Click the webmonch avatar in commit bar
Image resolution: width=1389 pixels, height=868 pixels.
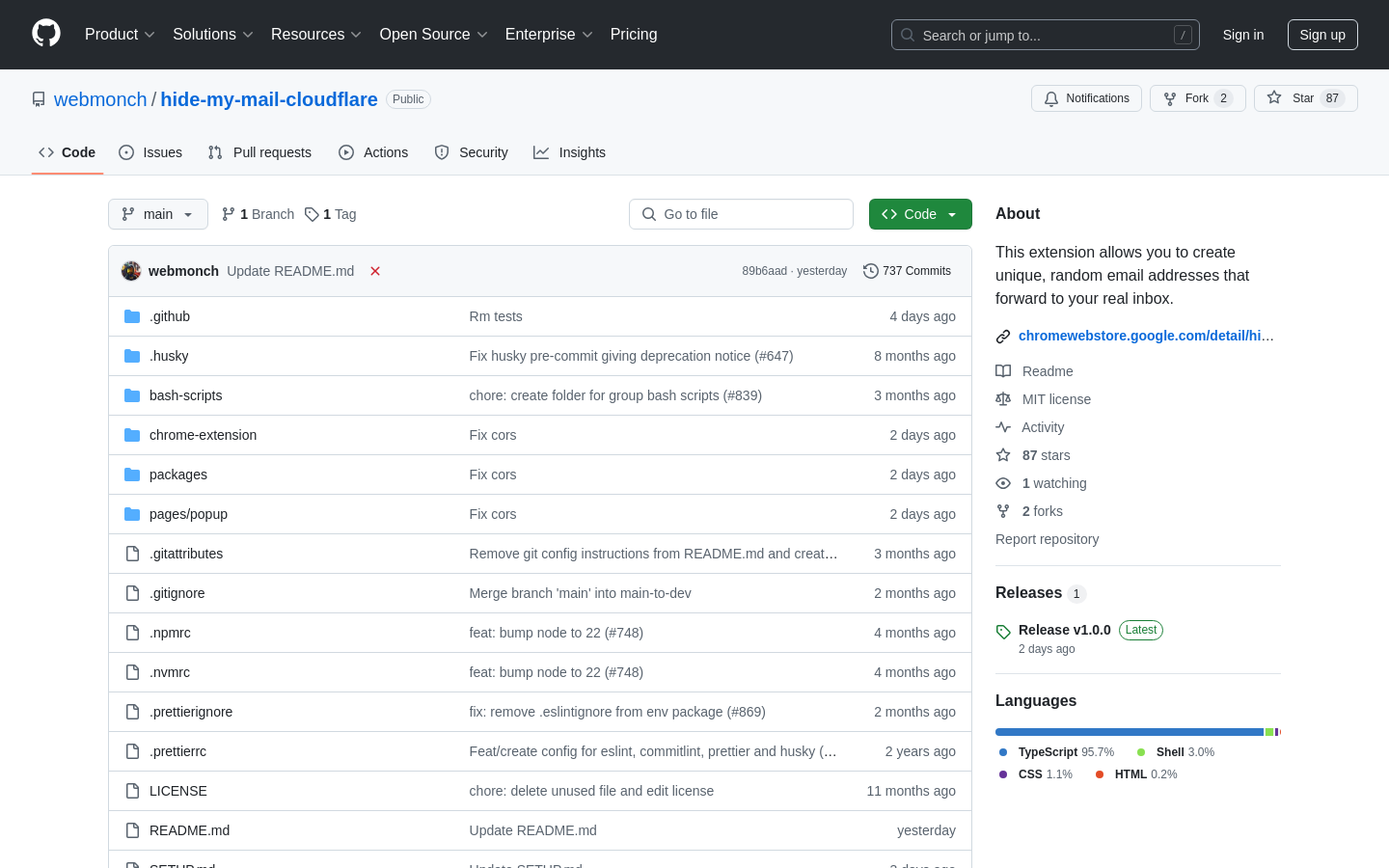(x=131, y=271)
